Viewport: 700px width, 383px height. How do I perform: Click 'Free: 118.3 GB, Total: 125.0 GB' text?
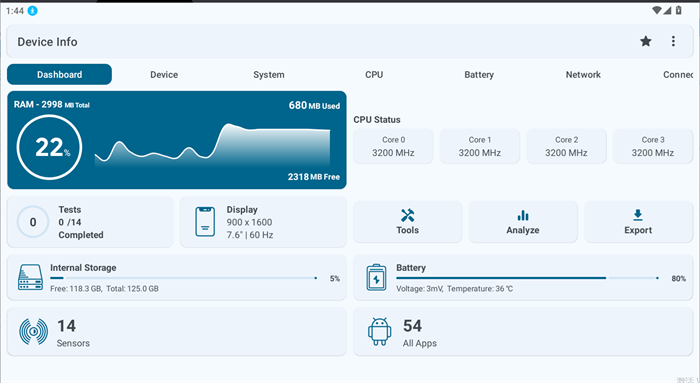104,289
